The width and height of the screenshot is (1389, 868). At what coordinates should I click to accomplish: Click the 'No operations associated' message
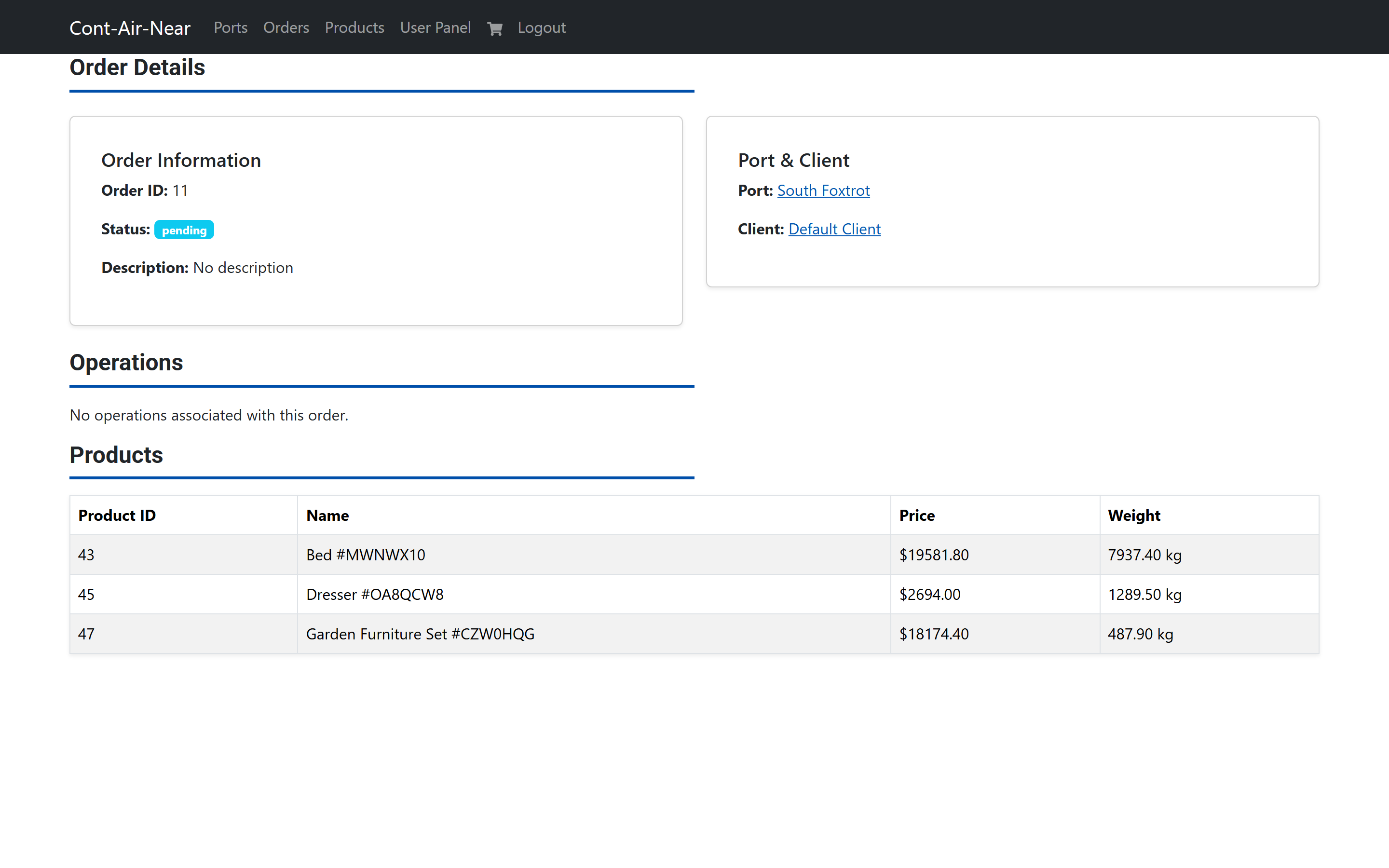(209, 415)
